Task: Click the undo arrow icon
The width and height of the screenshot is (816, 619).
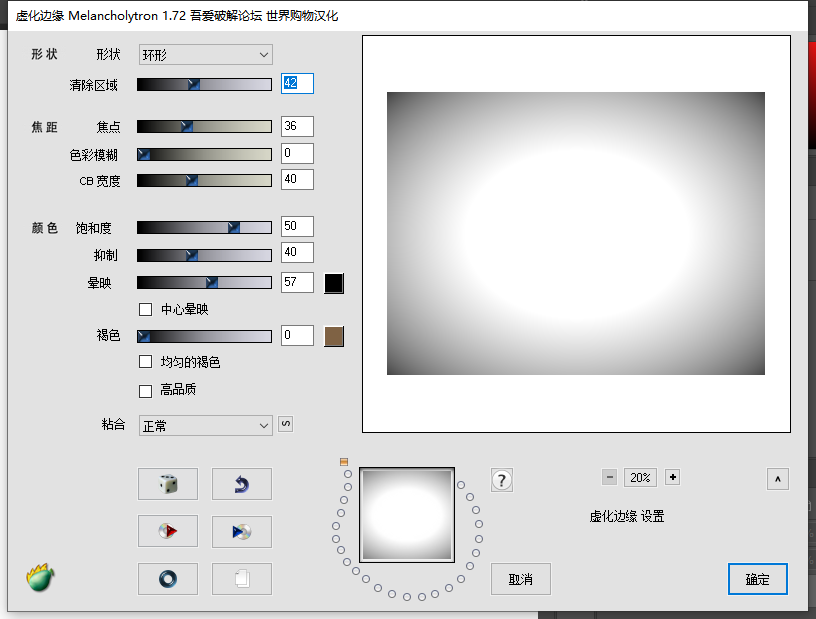Action: 240,483
